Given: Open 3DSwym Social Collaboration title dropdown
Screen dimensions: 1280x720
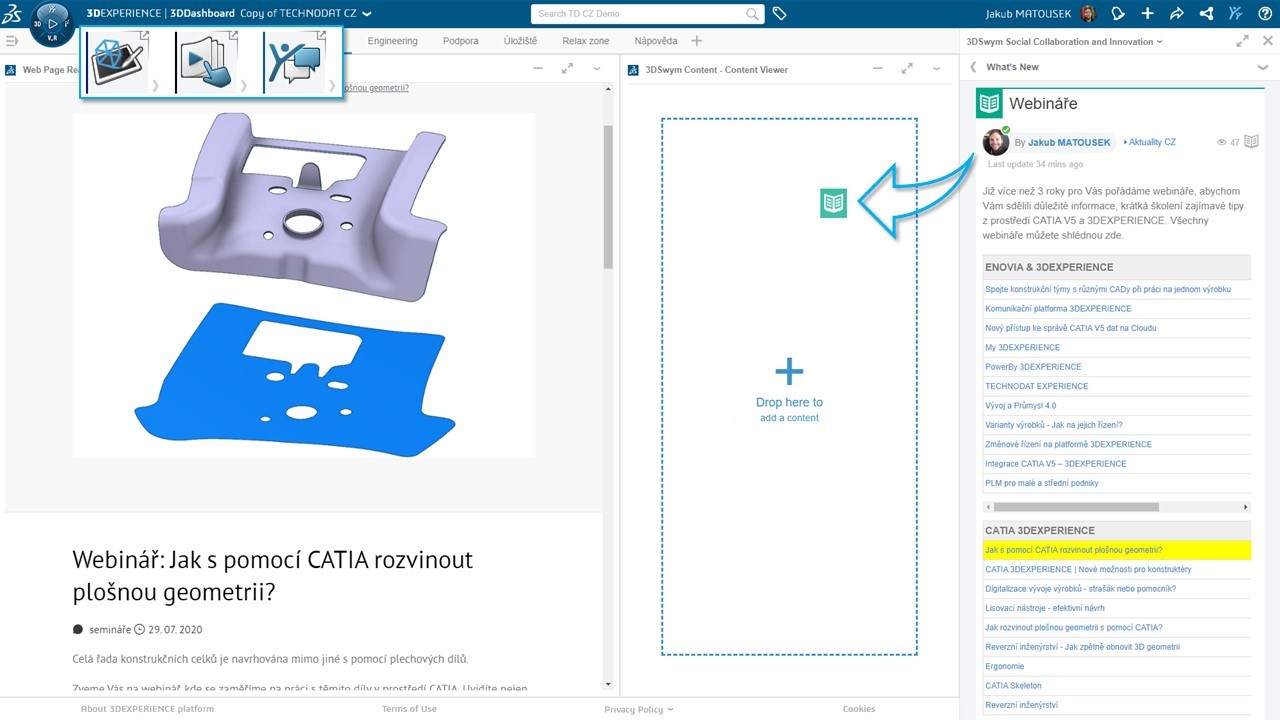Looking at the screenshot, I should 1159,42.
